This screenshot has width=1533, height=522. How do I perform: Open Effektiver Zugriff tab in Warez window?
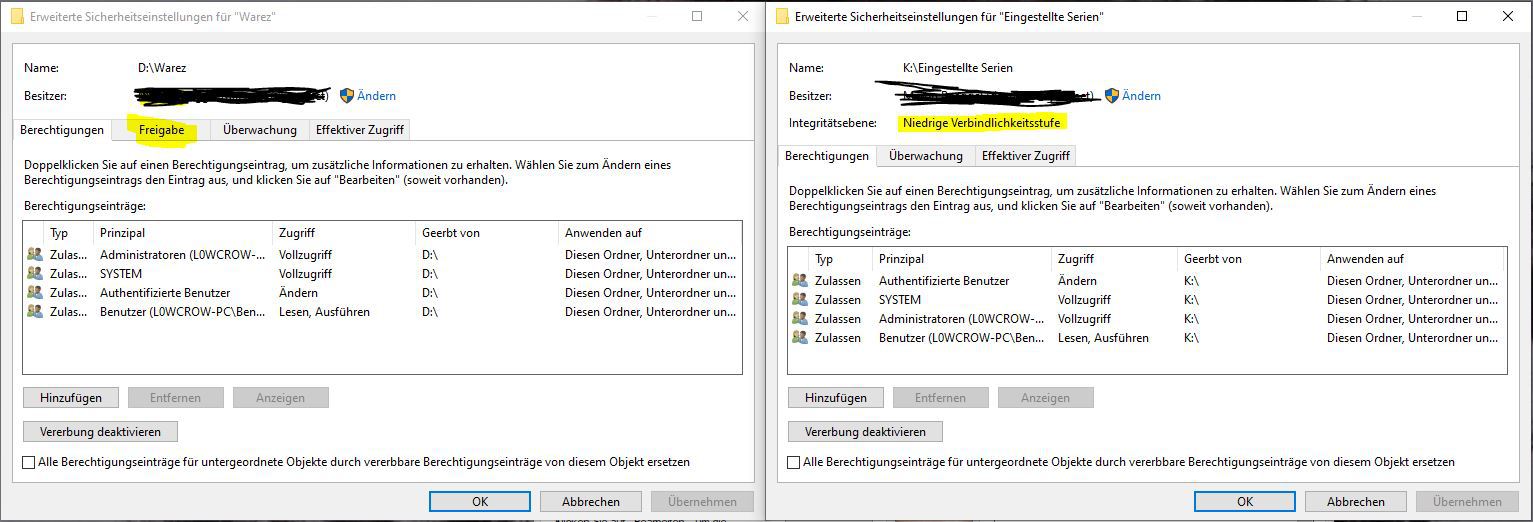pyautogui.click(x=359, y=130)
